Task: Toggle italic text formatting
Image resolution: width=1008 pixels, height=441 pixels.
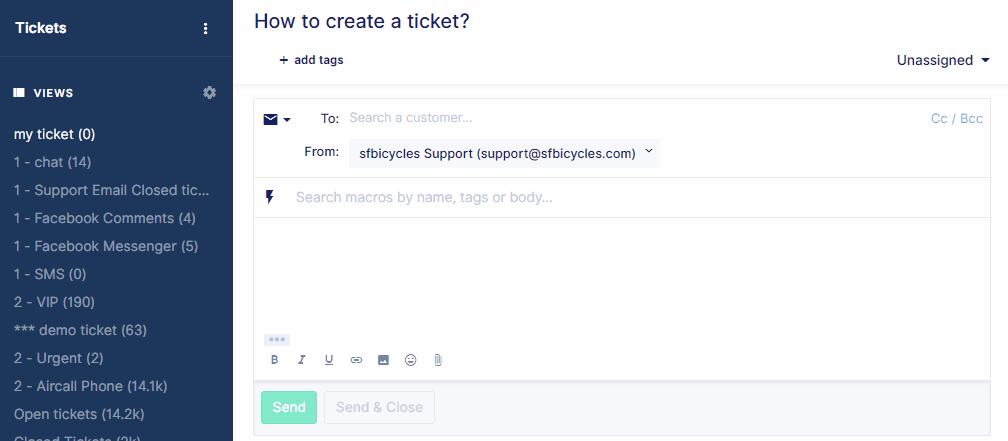Action: click(302, 360)
